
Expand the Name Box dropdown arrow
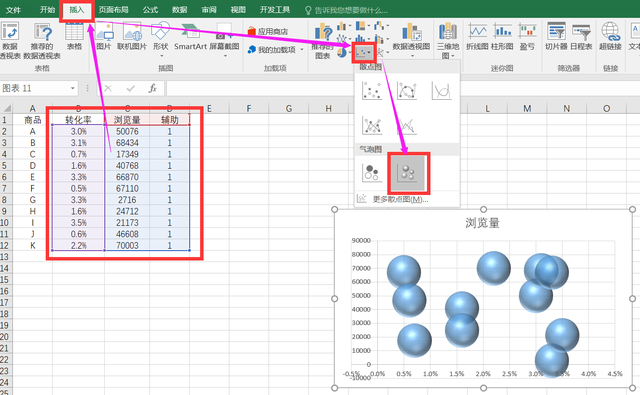(x=73, y=88)
